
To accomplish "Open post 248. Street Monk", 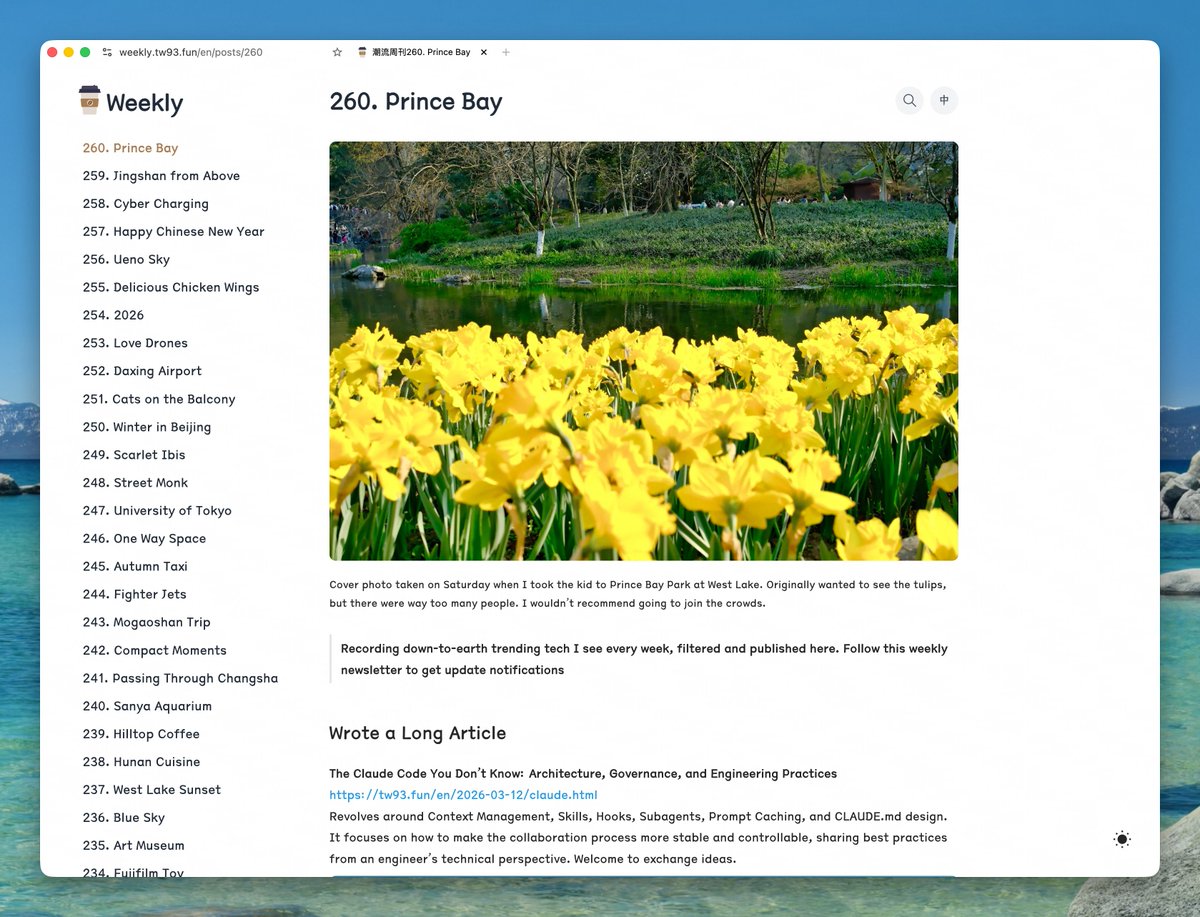I will click(135, 483).
